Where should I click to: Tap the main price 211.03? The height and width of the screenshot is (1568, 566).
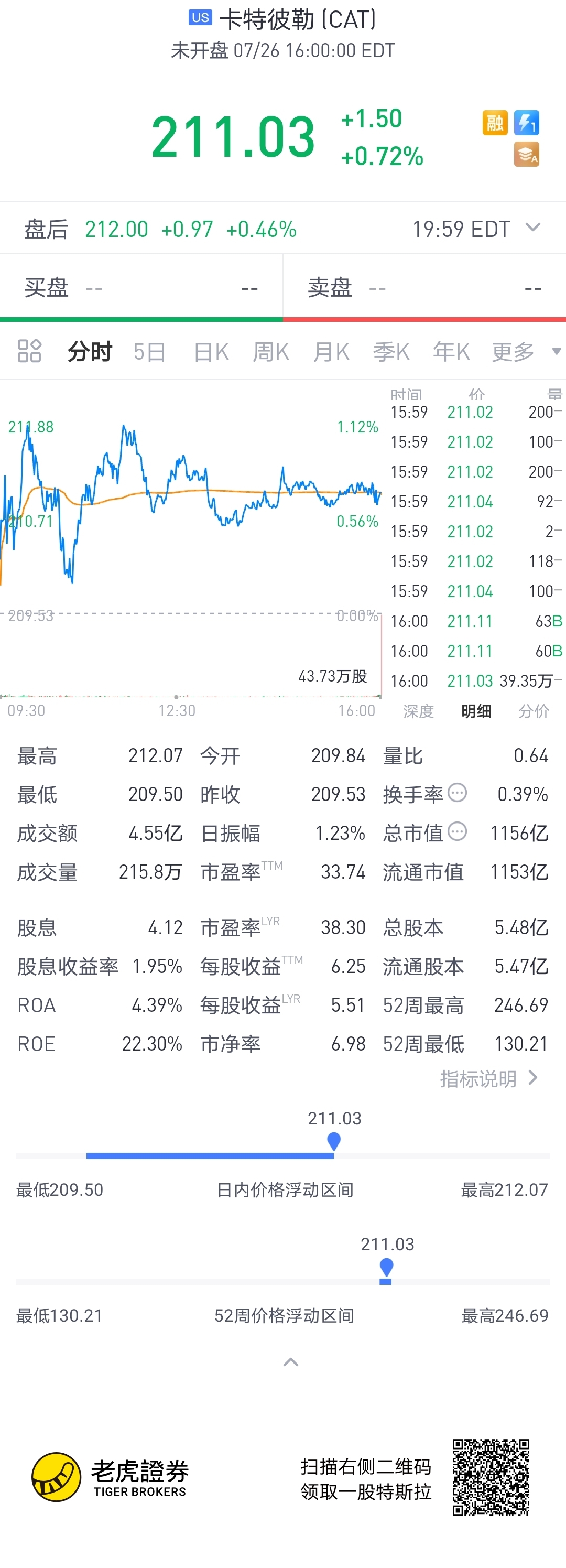pos(233,137)
